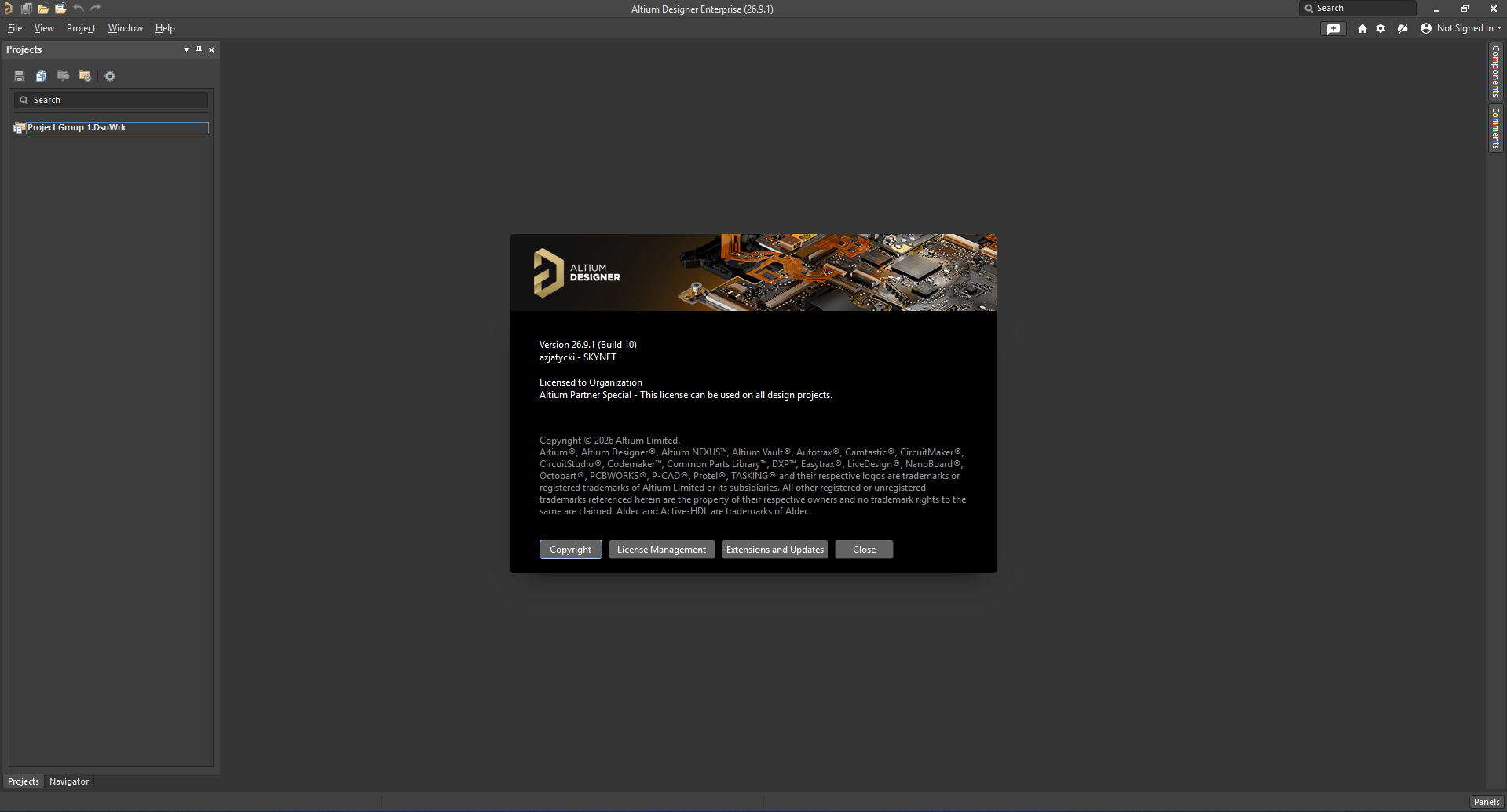This screenshot has height=812, width=1507.
Task: Restore down the Altium Designer window
Action: coord(1465,9)
